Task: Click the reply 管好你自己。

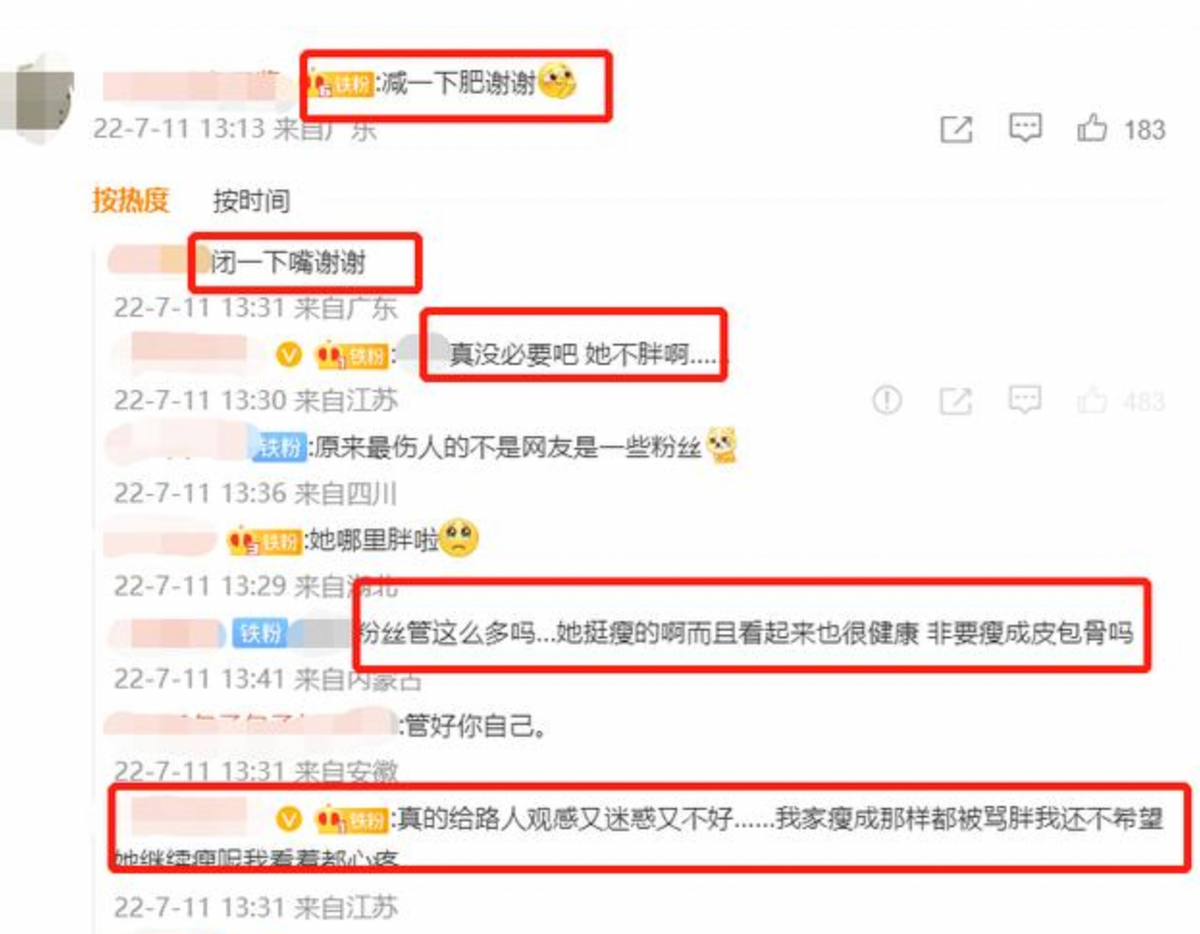Action: tap(475, 727)
